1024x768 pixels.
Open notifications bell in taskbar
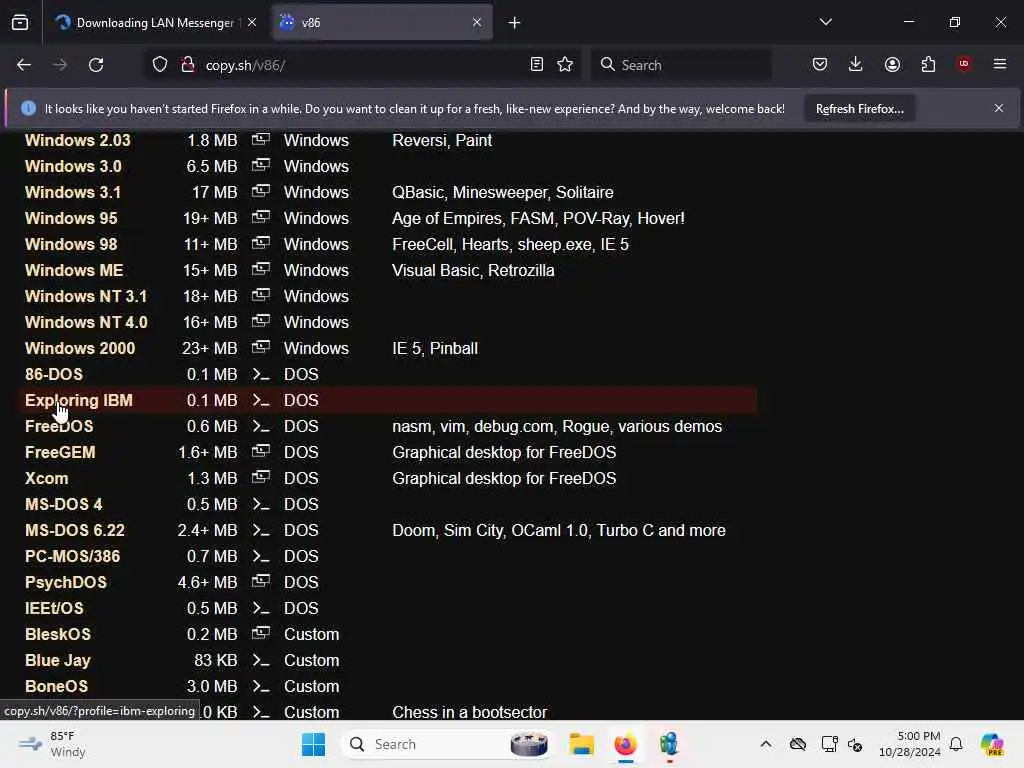click(956, 744)
